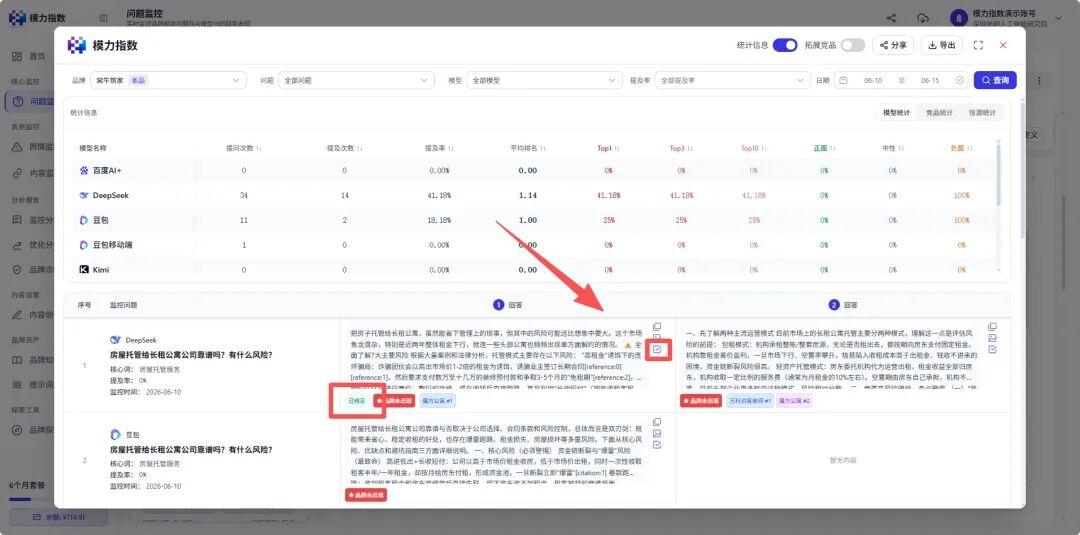This screenshot has height=535, width=1080.
Task: Copy the DeepSeek second answer text
Action: pyautogui.click(x=992, y=327)
